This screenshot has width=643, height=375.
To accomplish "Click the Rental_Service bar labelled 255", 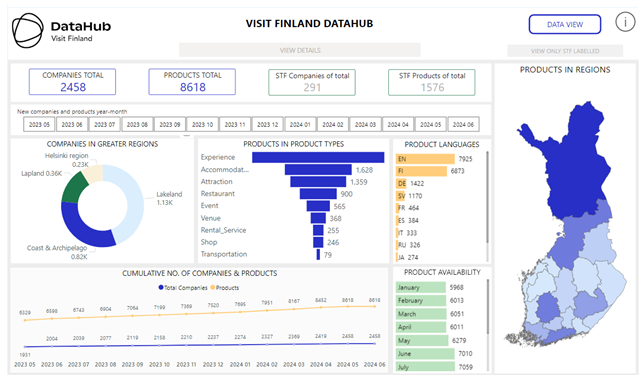I will (x=318, y=230).
